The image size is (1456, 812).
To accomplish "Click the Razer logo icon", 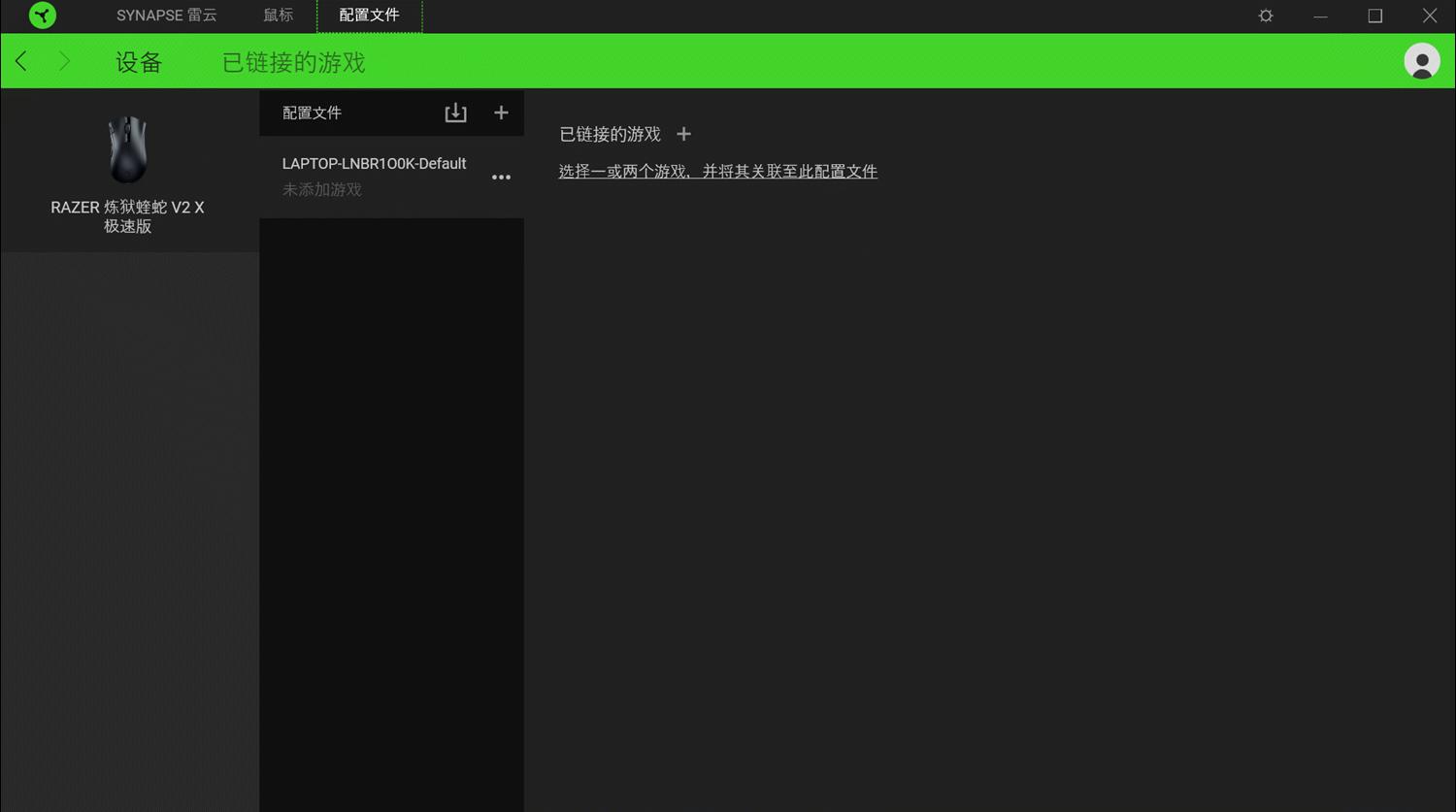I will (41, 16).
